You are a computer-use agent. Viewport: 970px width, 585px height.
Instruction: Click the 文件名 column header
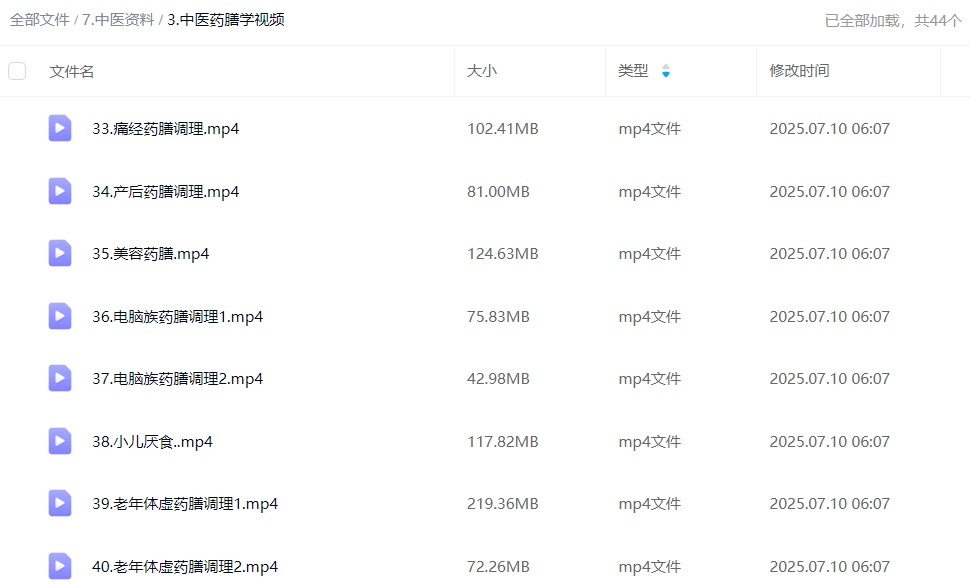[72, 71]
